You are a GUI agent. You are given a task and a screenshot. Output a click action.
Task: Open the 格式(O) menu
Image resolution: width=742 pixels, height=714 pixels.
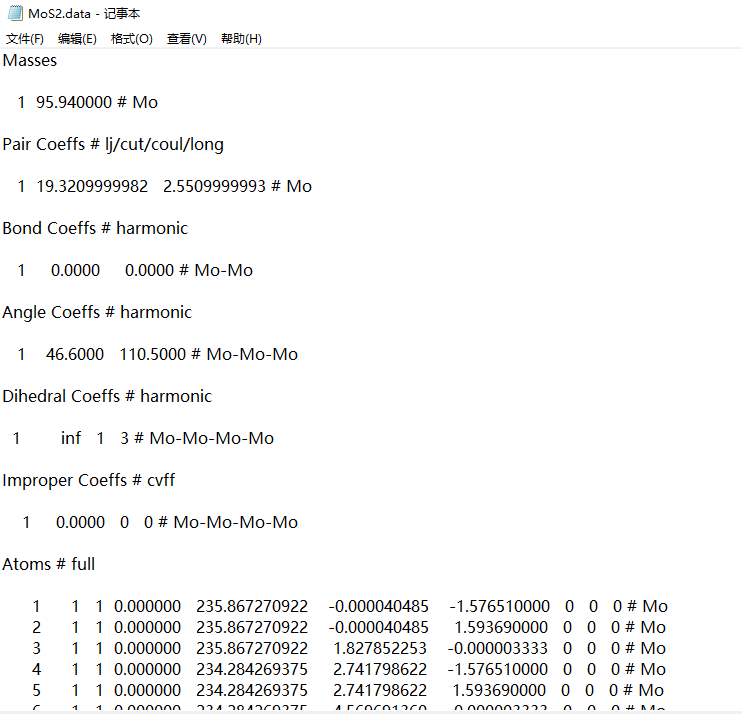coord(132,39)
